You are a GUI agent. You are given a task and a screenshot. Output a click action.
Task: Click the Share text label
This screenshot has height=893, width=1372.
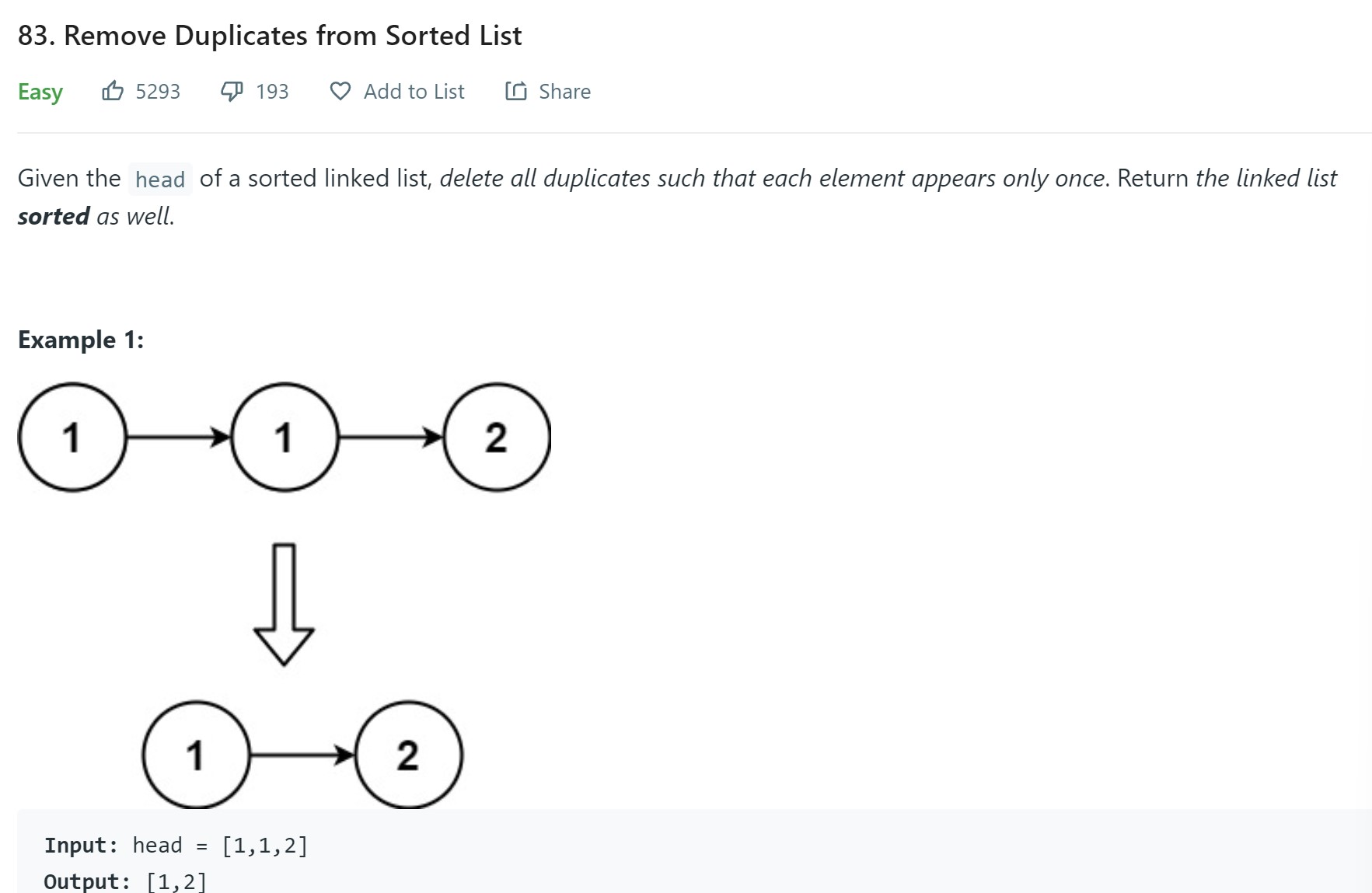tap(564, 92)
